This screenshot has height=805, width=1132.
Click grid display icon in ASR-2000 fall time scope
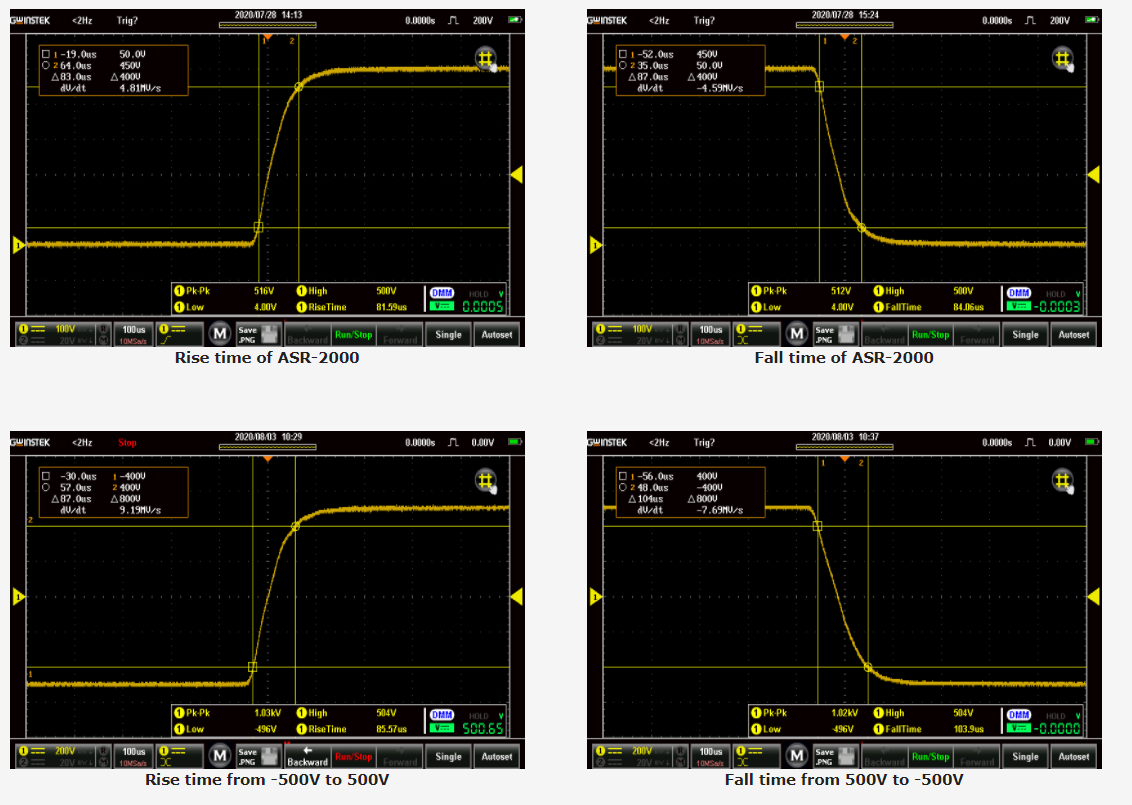(1063, 58)
